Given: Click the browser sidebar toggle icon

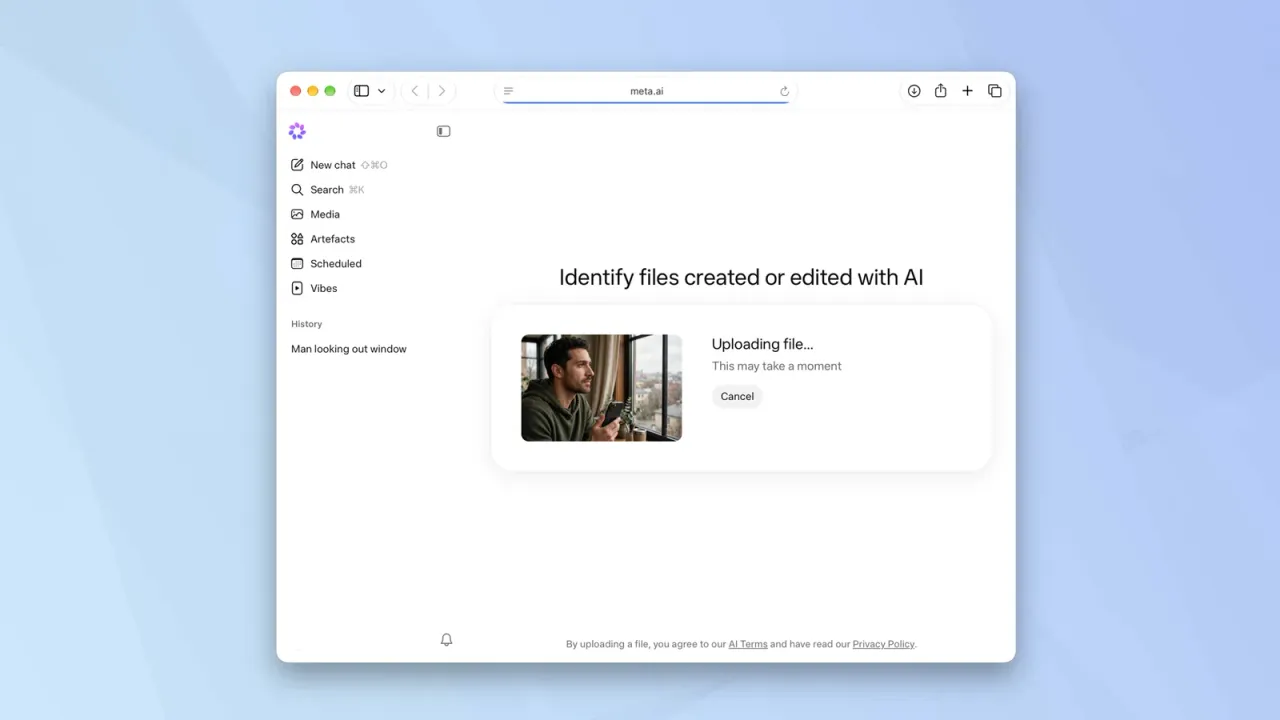Looking at the screenshot, I should point(362,91).
